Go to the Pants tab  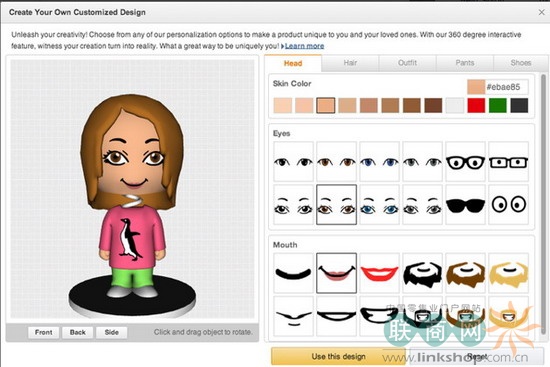click(465, 63)
